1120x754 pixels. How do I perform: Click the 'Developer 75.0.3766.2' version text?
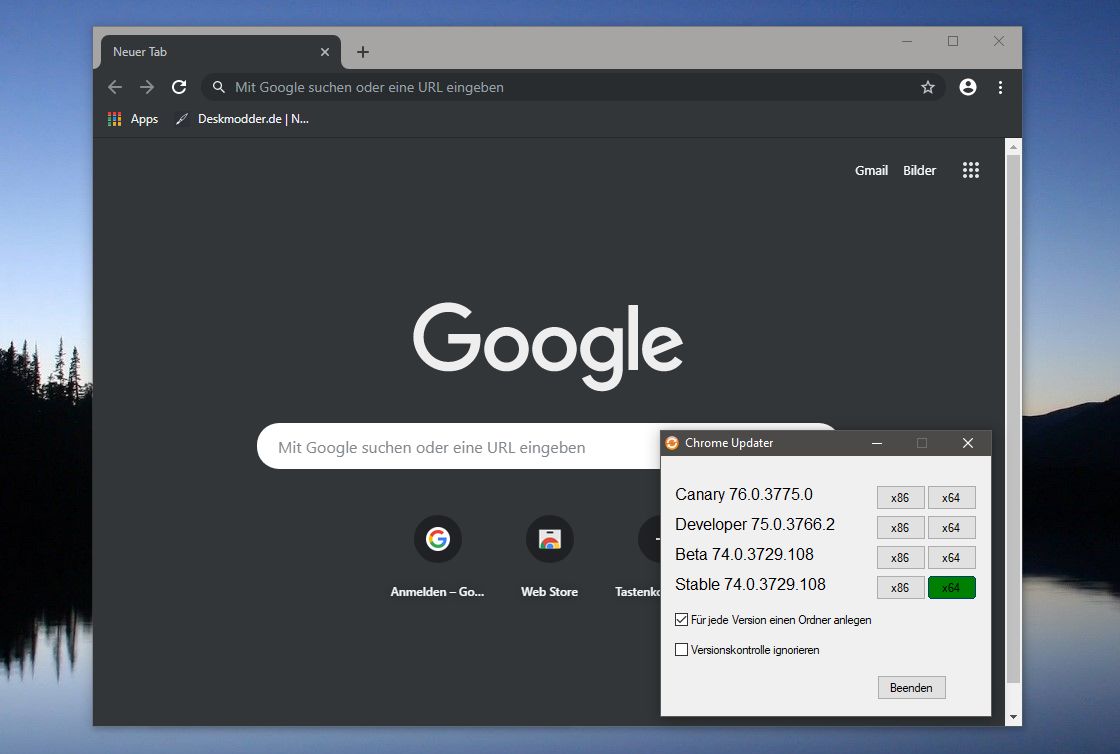755,524
